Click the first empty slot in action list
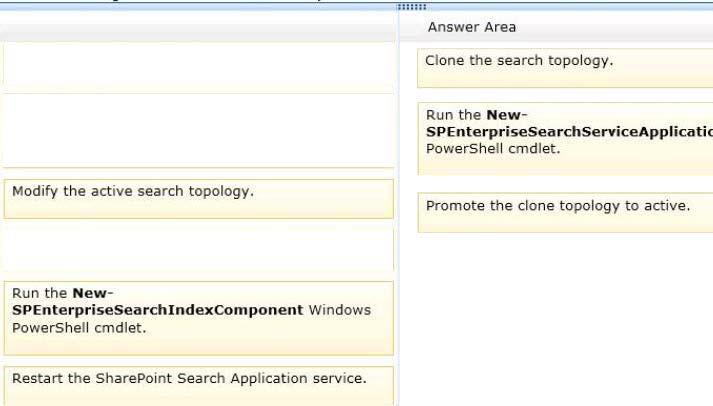 click(199, 68)
